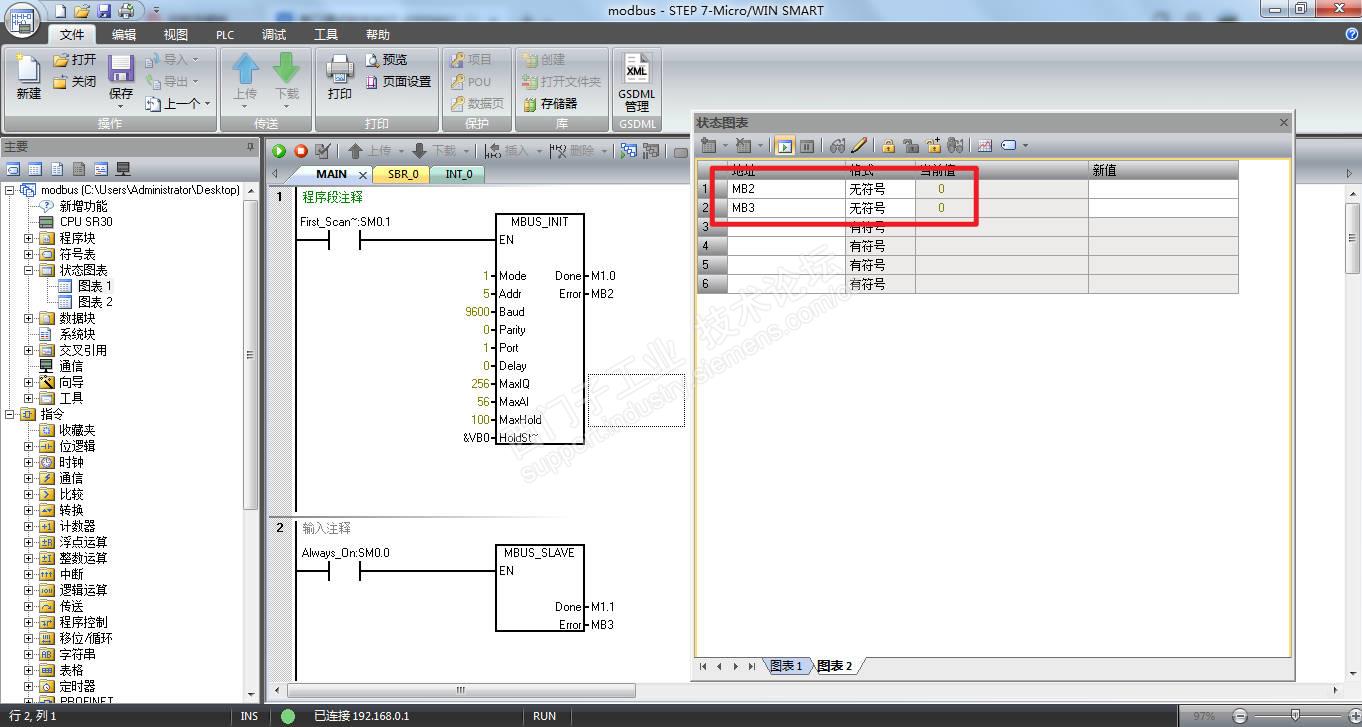
Task: Click the go-to-first chart navigation arrow
Action: coord(703,666)
